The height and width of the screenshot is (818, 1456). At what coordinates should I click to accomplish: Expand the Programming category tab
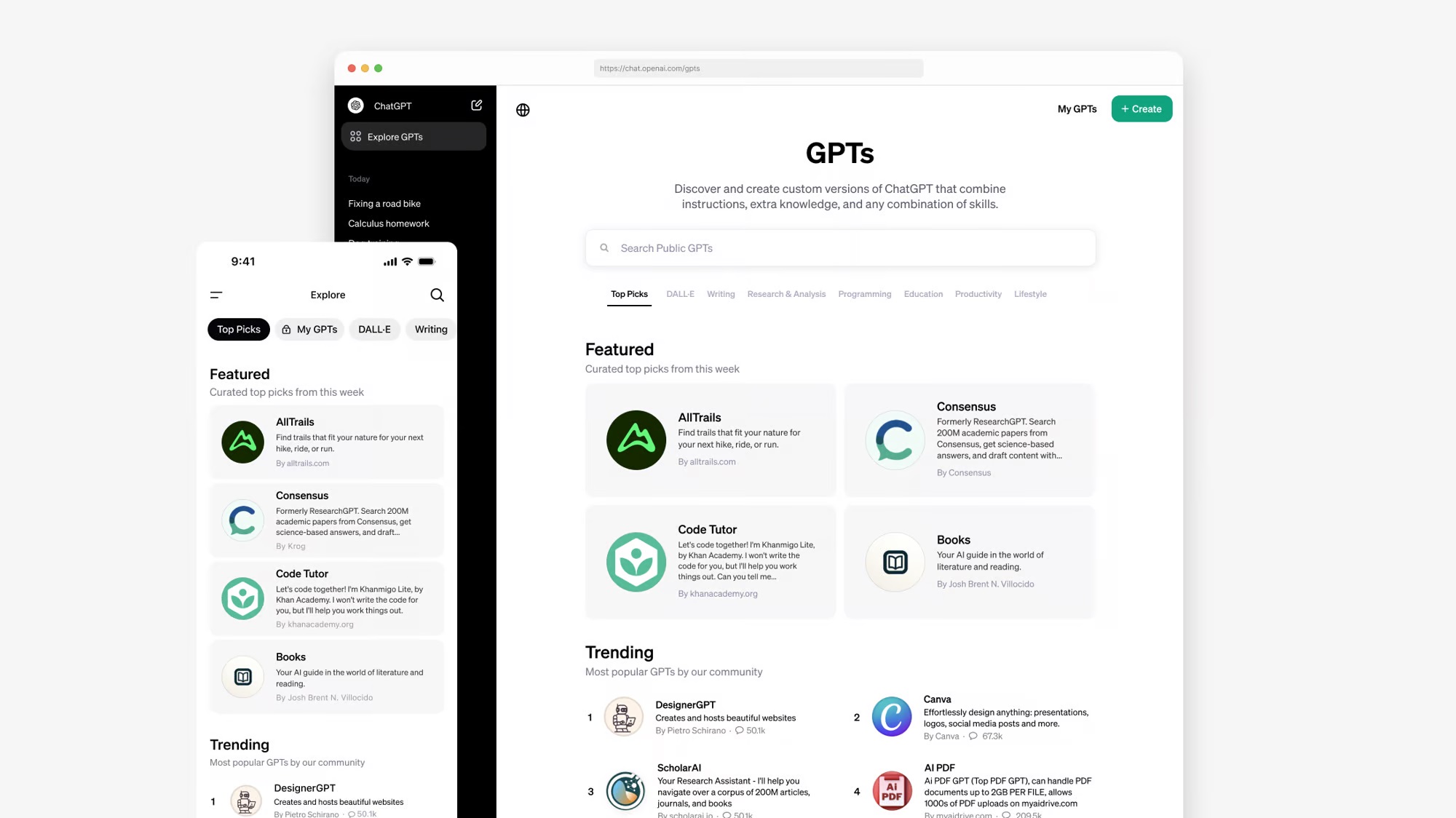point(864,293)
